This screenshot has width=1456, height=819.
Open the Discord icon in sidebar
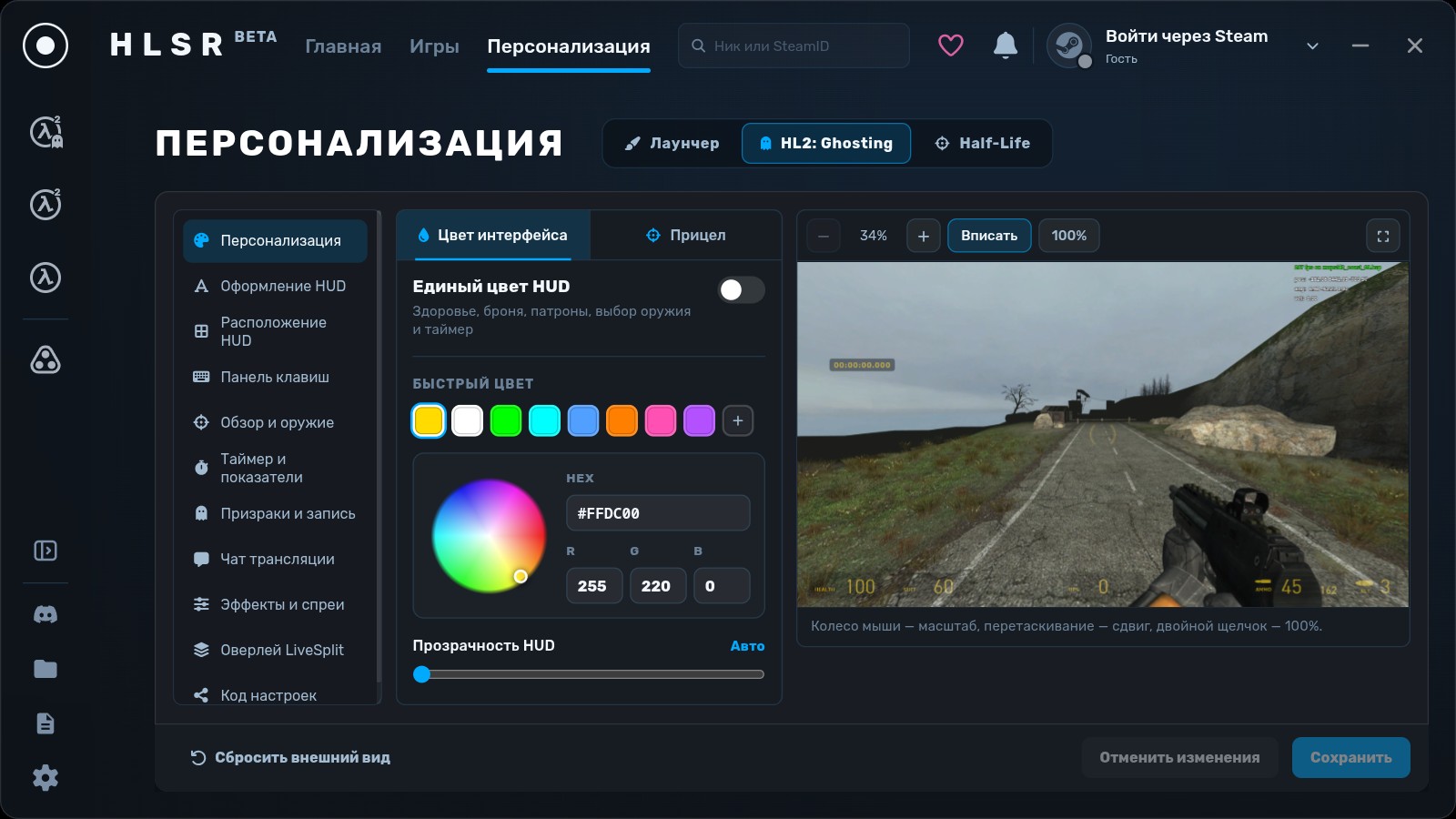[45, 614]
